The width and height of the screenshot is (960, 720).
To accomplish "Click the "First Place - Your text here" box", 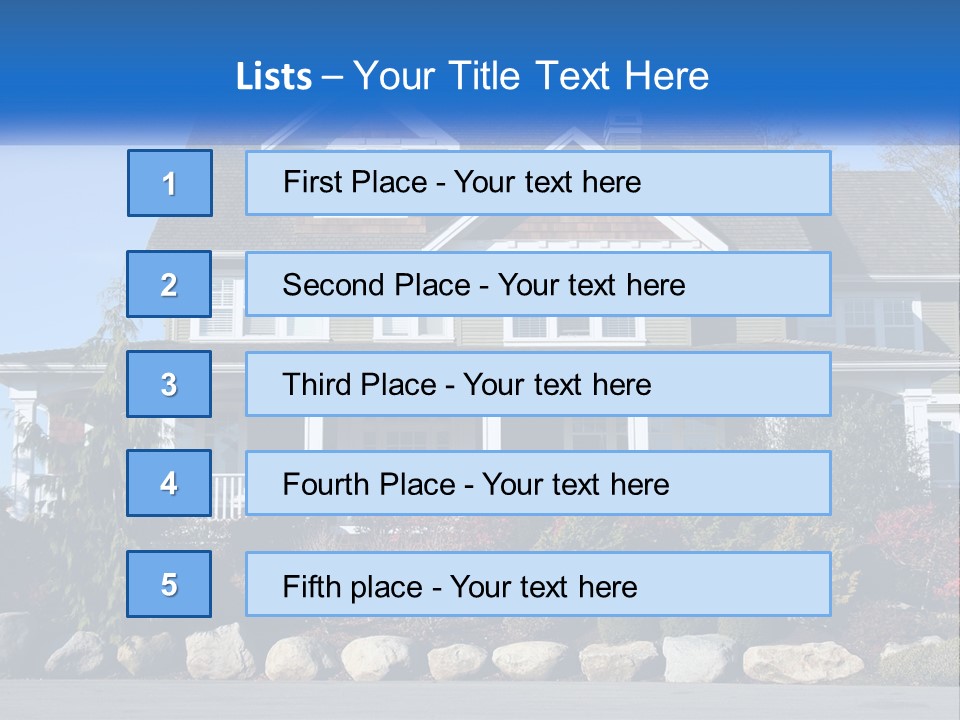I will click(538, 183).
